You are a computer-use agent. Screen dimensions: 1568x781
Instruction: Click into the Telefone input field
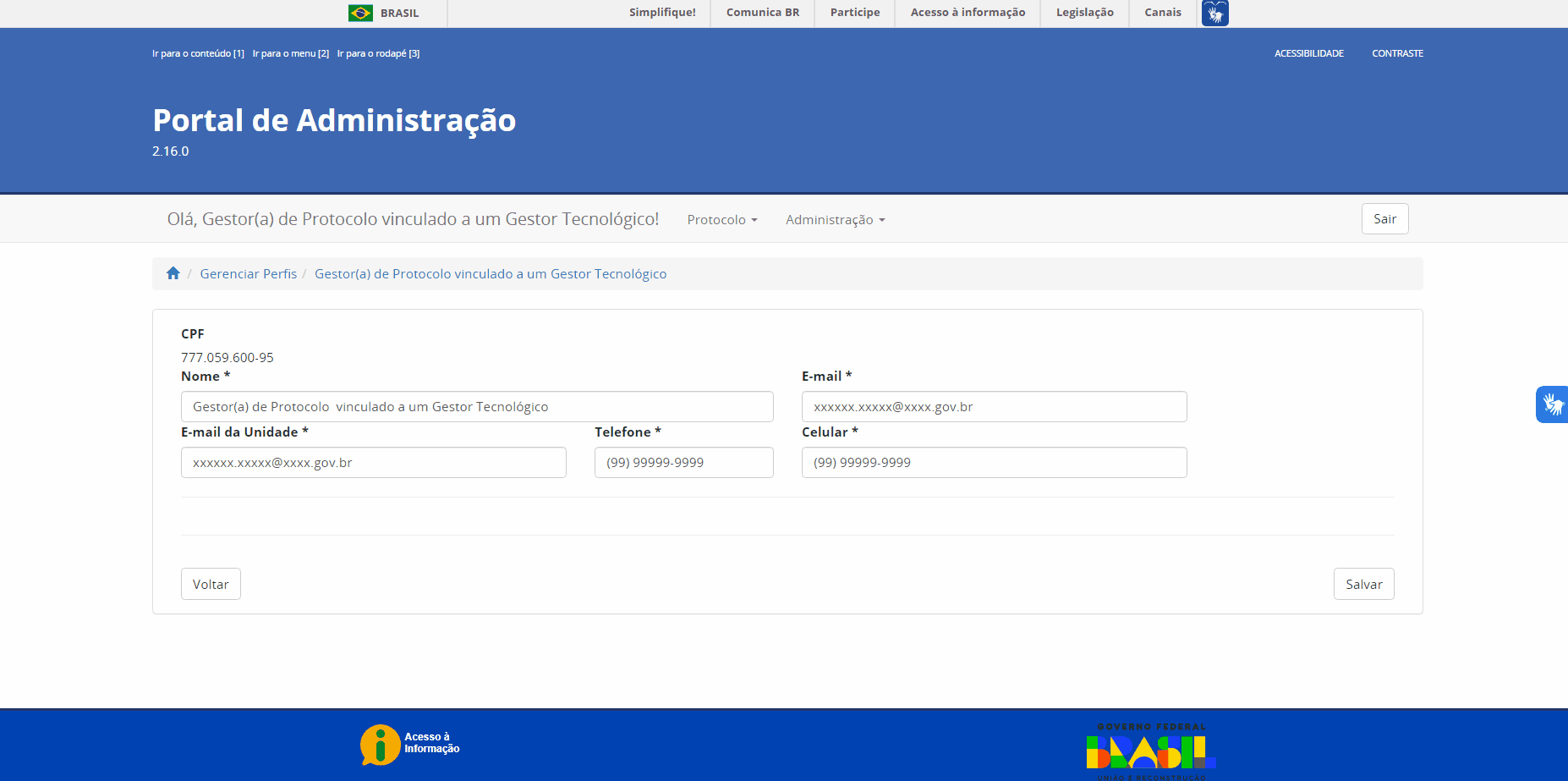pyautogui.click(x=683, y=463)
